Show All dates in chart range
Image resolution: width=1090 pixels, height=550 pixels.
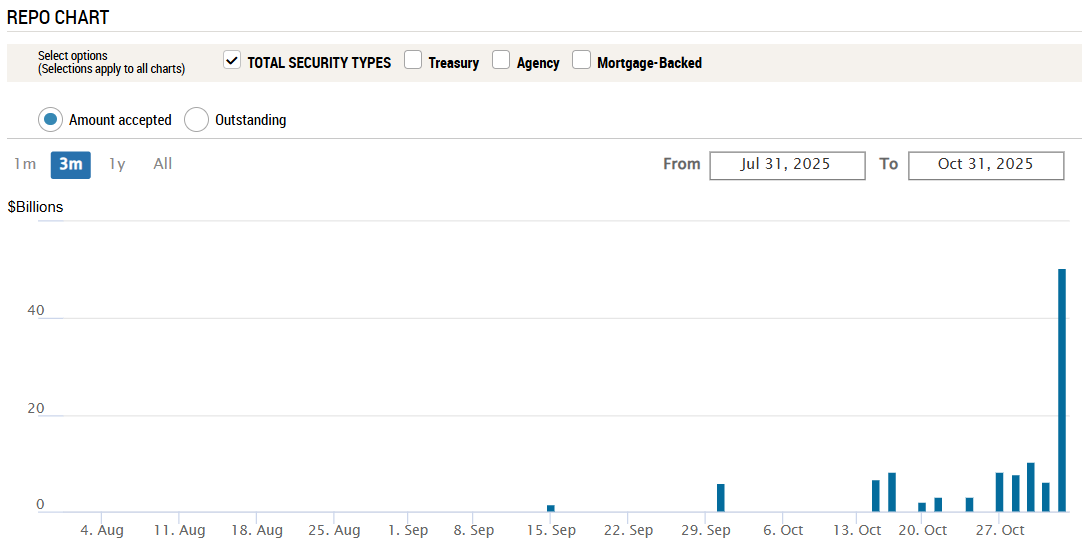click(x=163, y=164)
